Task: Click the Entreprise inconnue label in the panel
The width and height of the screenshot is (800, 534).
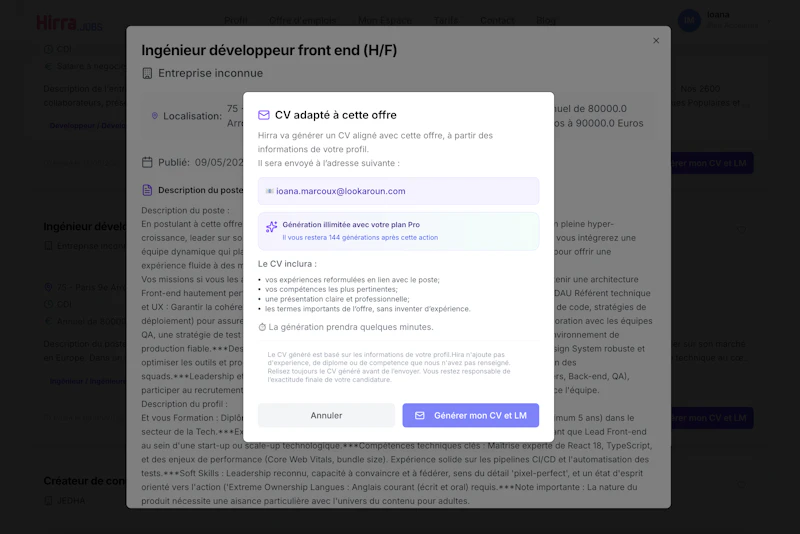Action: pyautogui.click(x=210, y=73)
